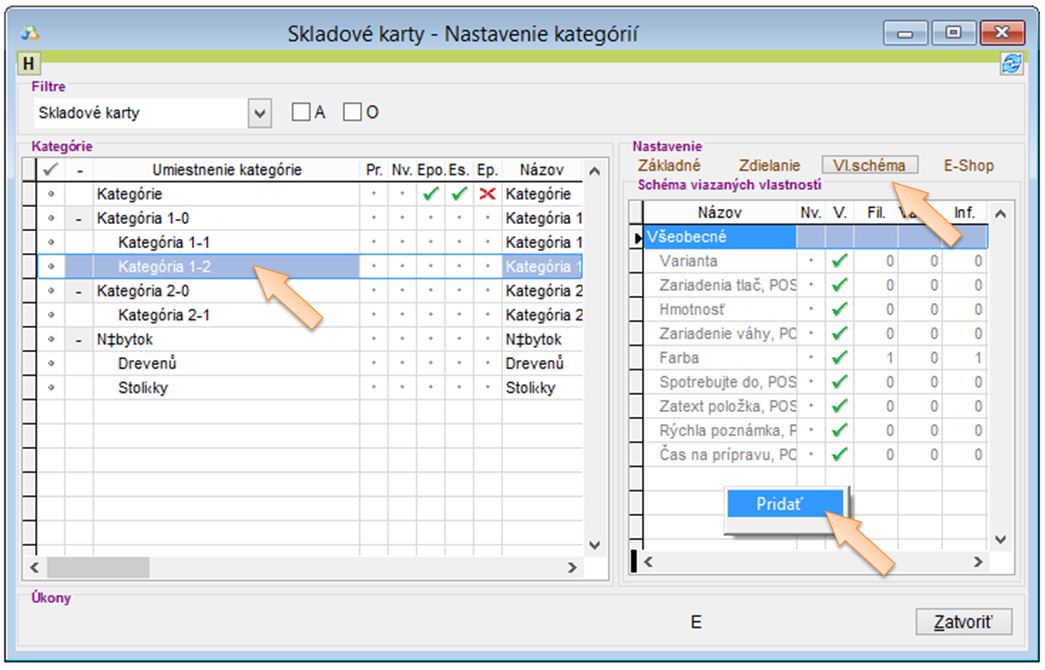Click the green checkmark next to Hmotnosť
The width and height of the screenshot is (1045, 670).
[840, 310]
